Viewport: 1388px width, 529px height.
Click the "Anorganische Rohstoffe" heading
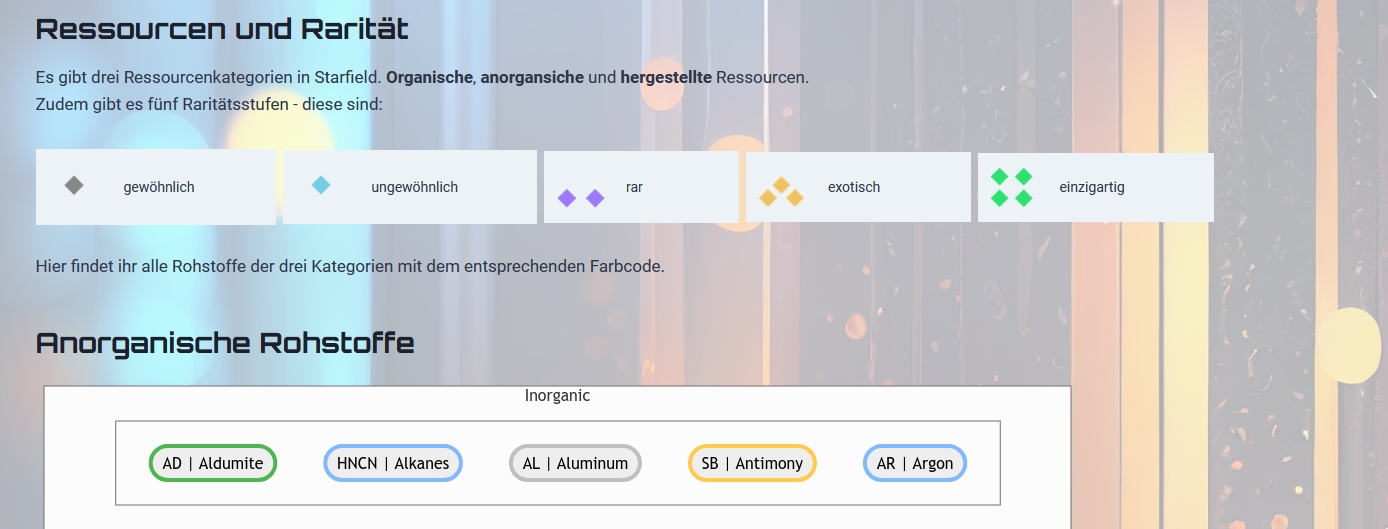point(225,343)
